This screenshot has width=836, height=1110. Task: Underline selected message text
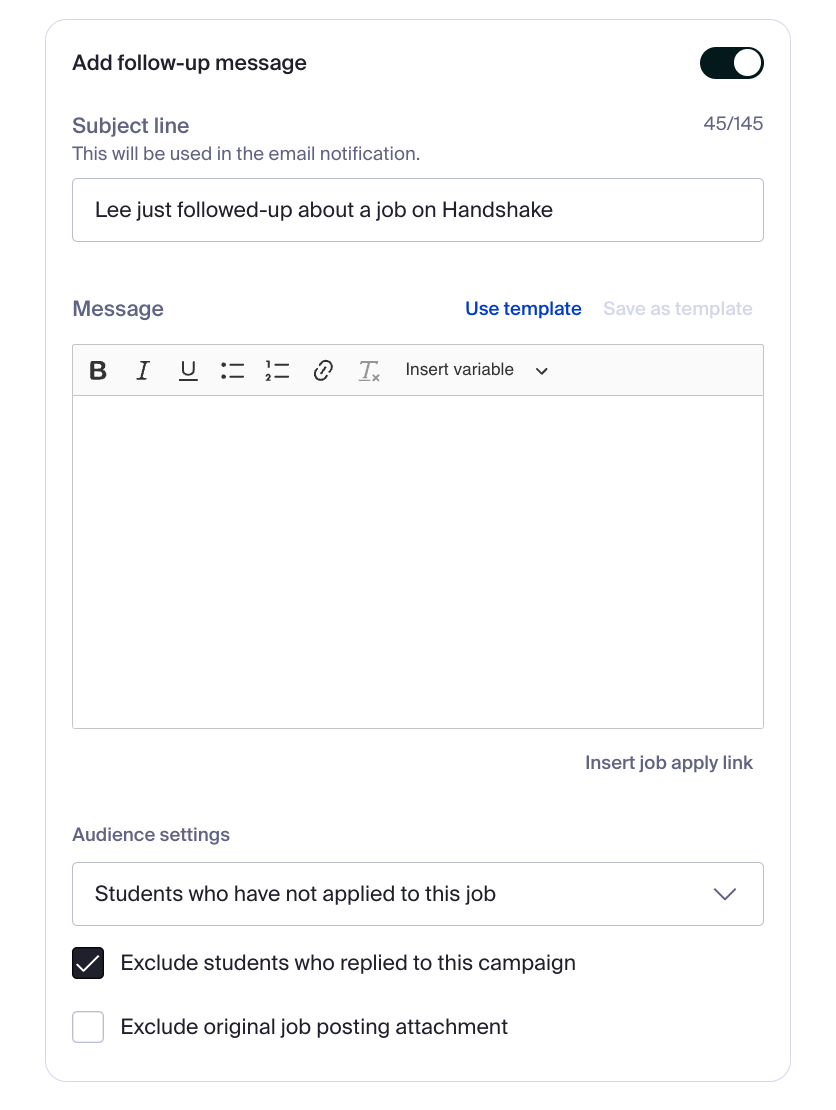pyautogui.click(x=188, y=370)
